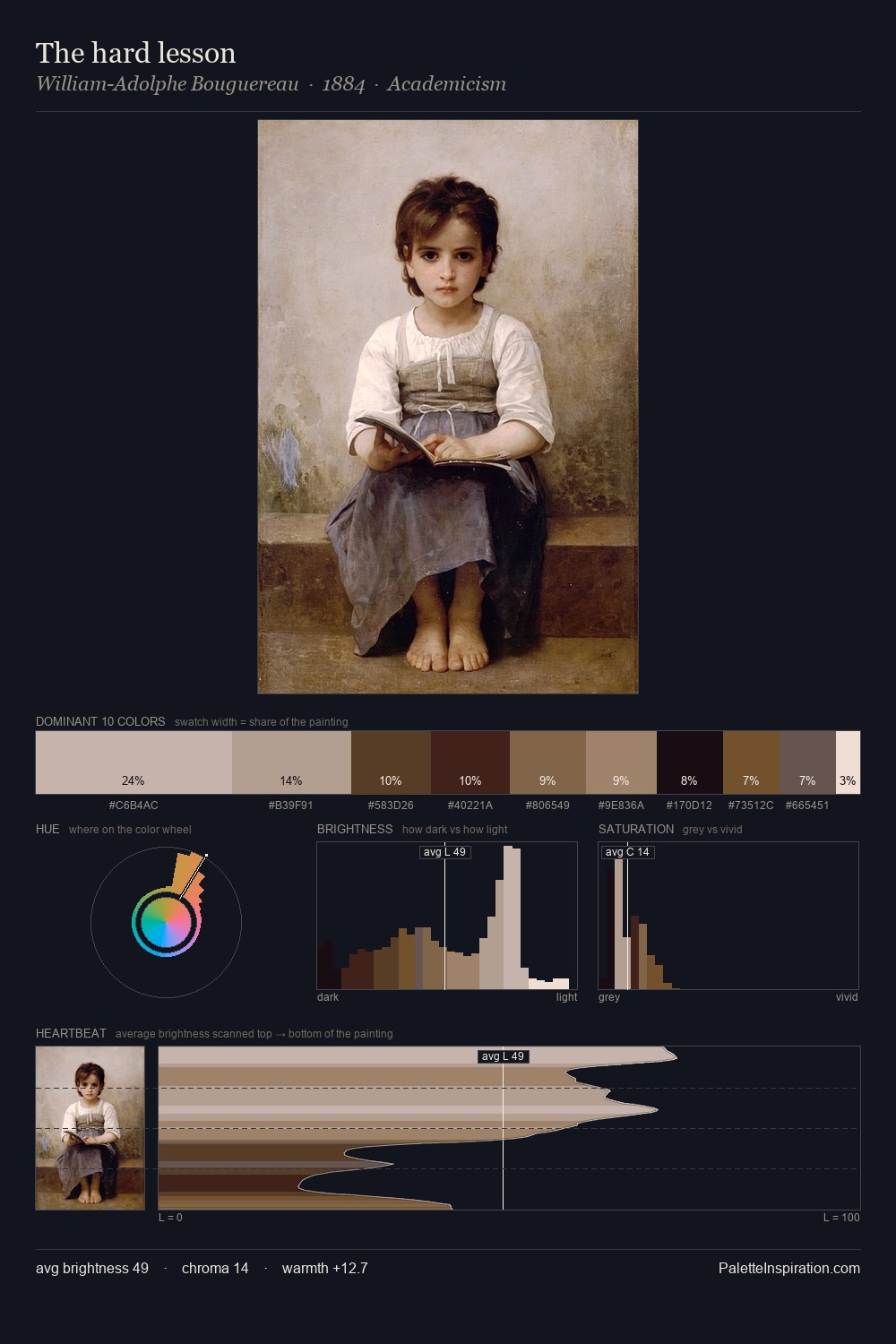Screen dimensions: 896x1344
Task: Select the grey-brown #665451 swatch
Action: coord(807,762)
